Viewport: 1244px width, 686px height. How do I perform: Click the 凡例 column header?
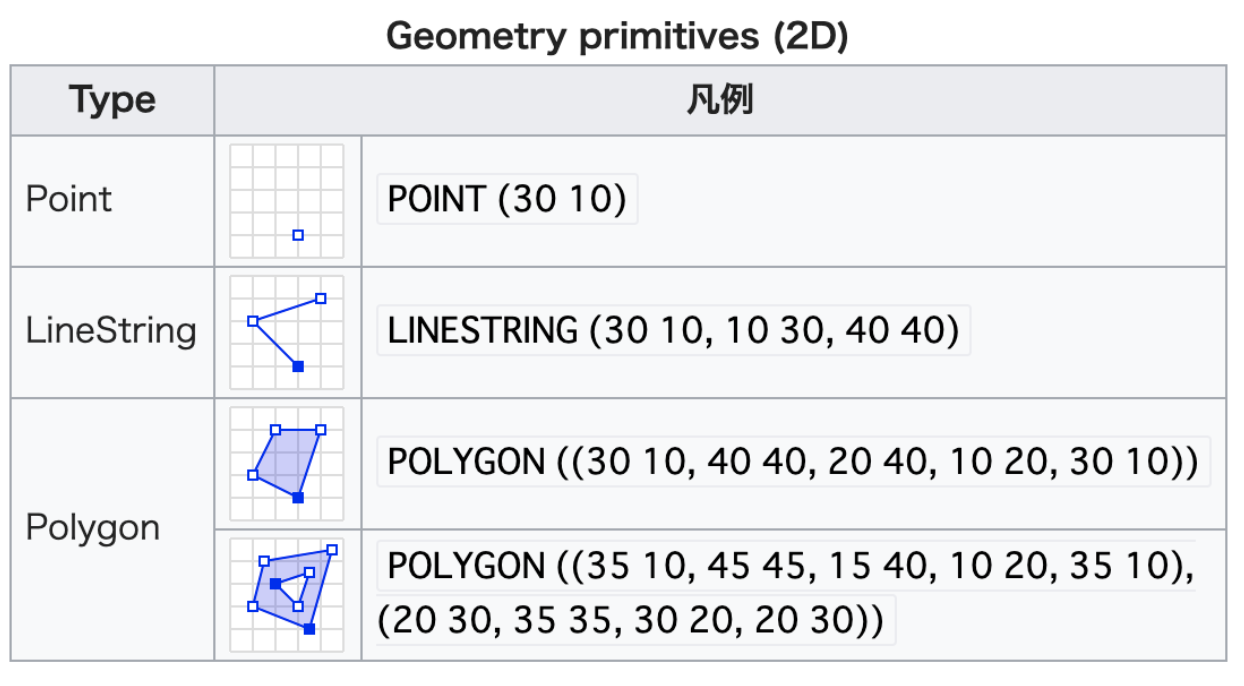(719, 100)
